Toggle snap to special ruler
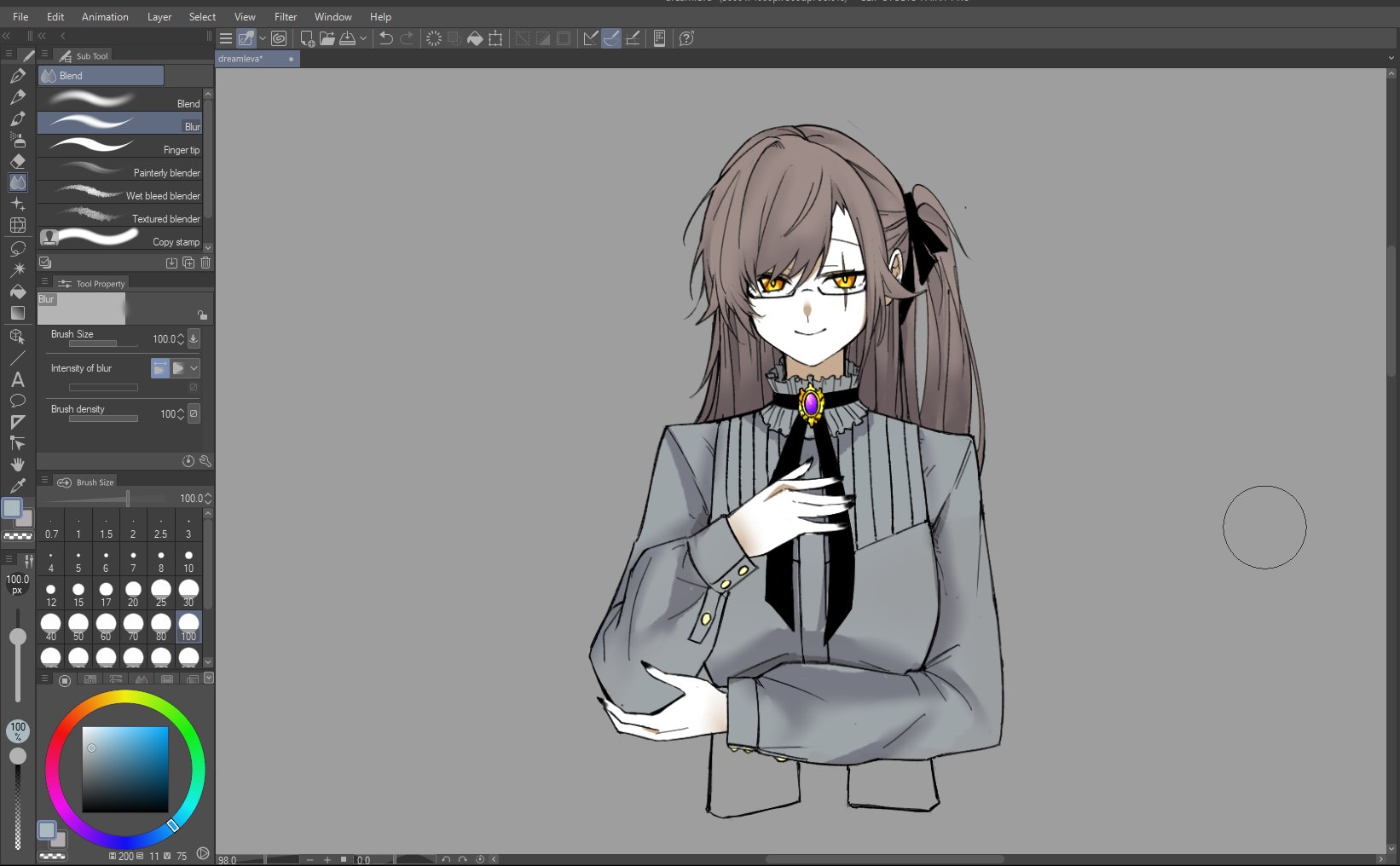1400x866 pixels. tap(611, 38)
